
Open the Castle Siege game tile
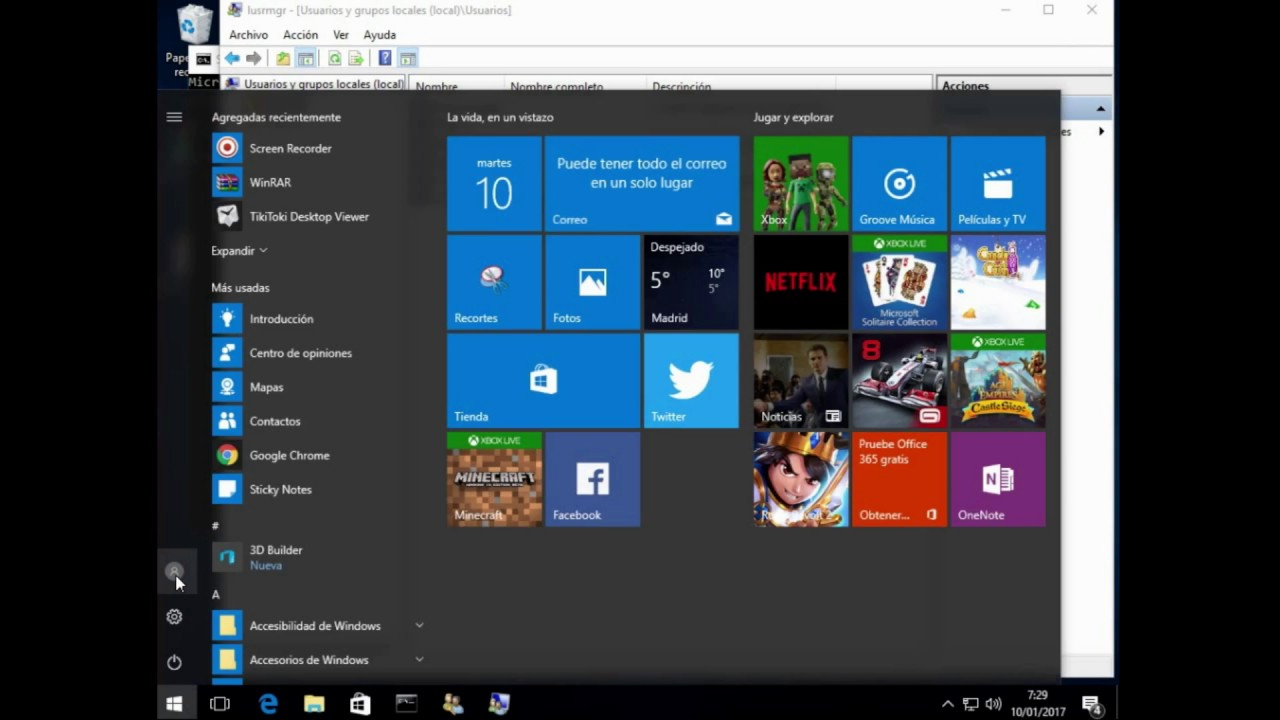click(x=998, y=381)
